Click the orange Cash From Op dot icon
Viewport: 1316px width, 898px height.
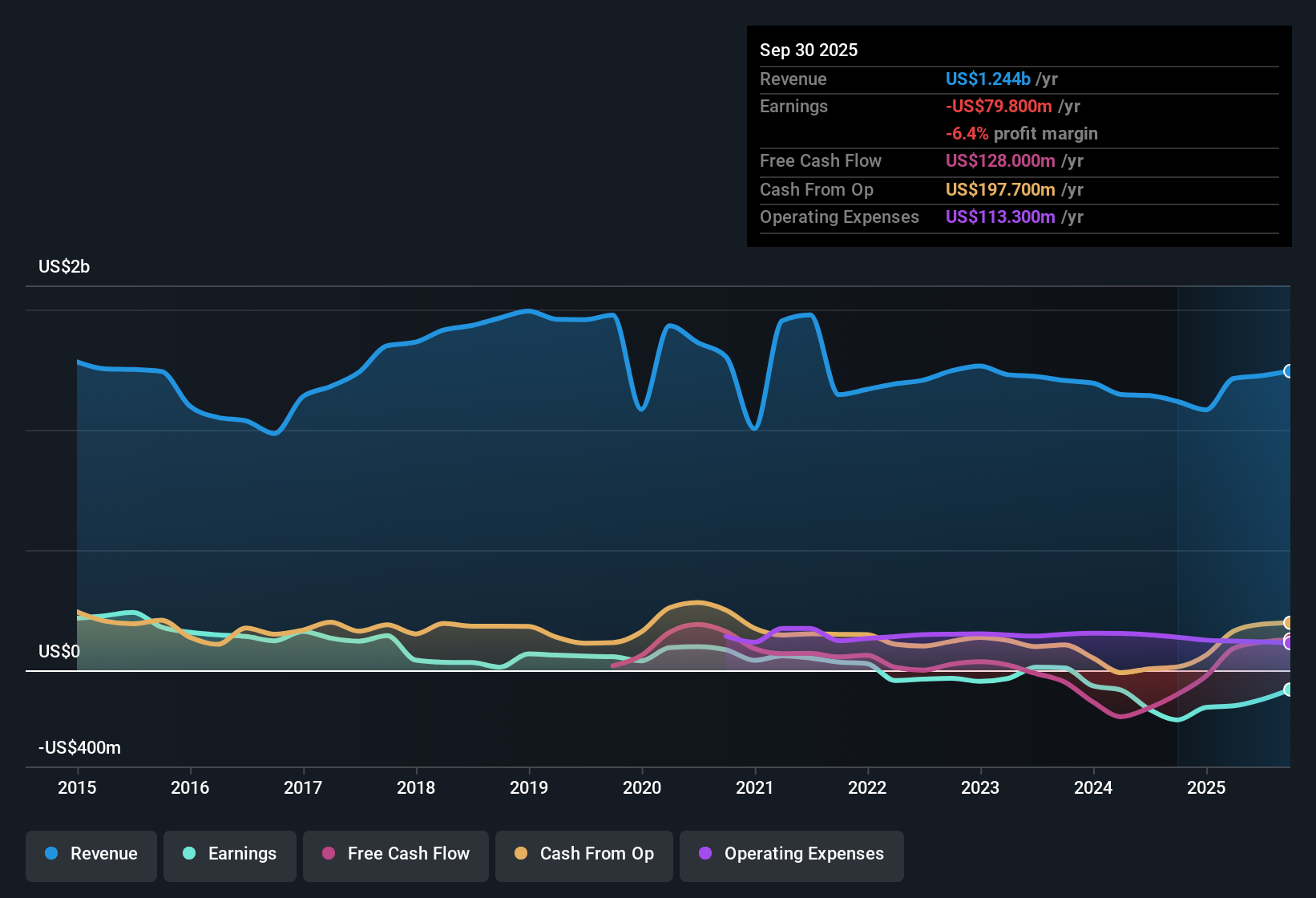tap(520, 854)
